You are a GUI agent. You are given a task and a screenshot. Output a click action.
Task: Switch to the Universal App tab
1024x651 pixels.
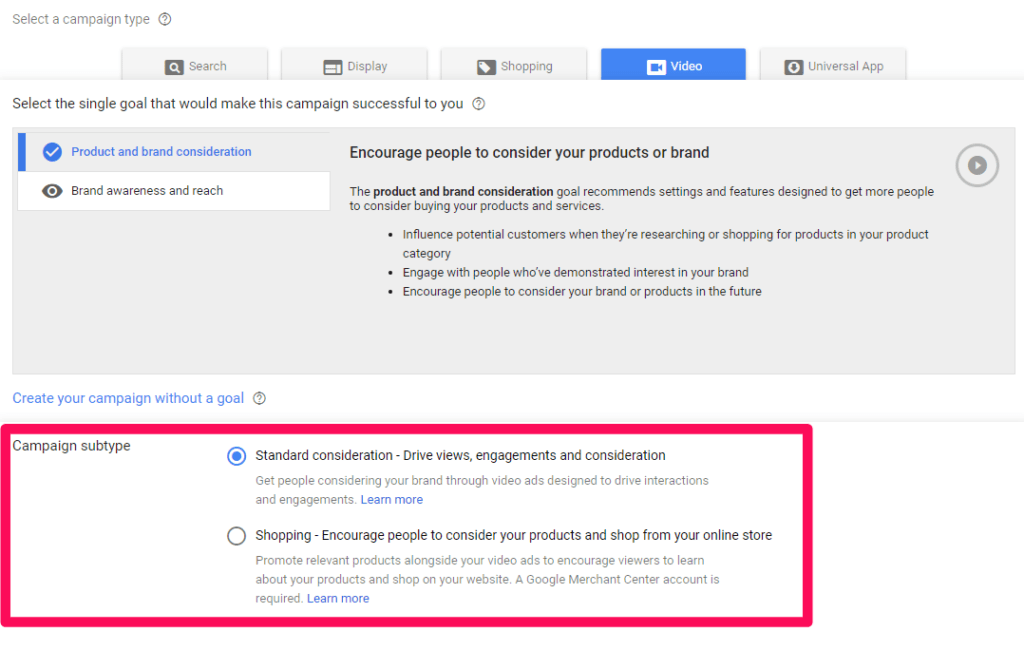coord(832,66)
